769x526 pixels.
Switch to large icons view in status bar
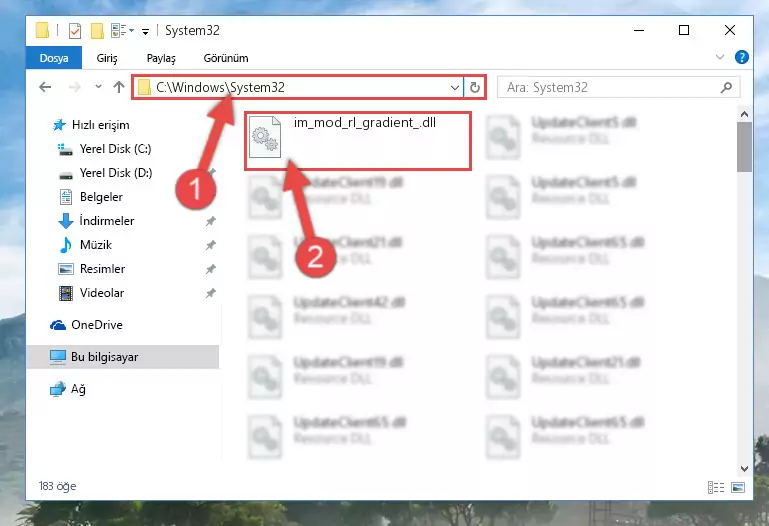click(x=738, y=487)
